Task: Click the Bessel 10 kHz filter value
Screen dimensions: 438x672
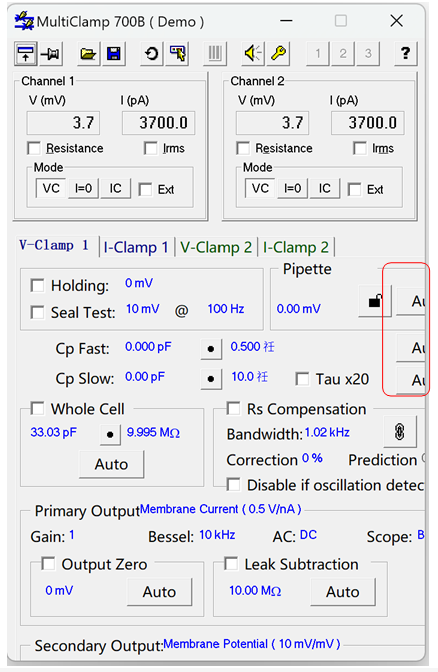Action: tap(217, 535)
